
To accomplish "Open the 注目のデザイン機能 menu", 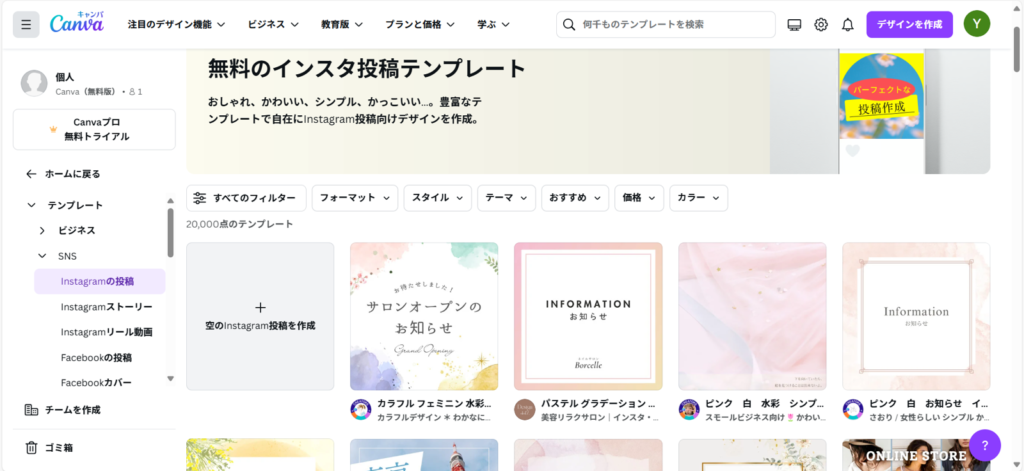I will coord(176,24).
